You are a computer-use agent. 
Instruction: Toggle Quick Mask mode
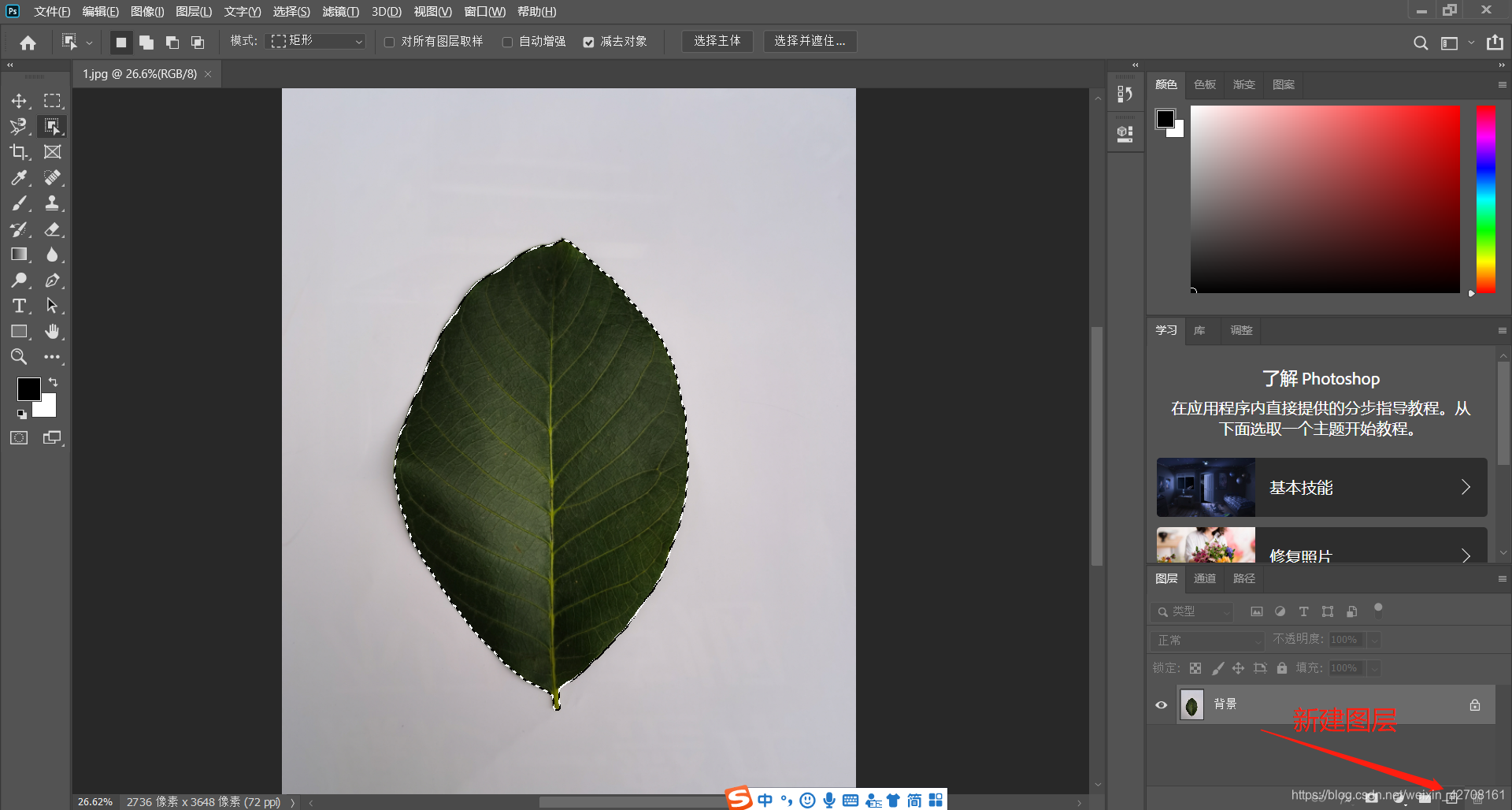[x=19, y=438]
